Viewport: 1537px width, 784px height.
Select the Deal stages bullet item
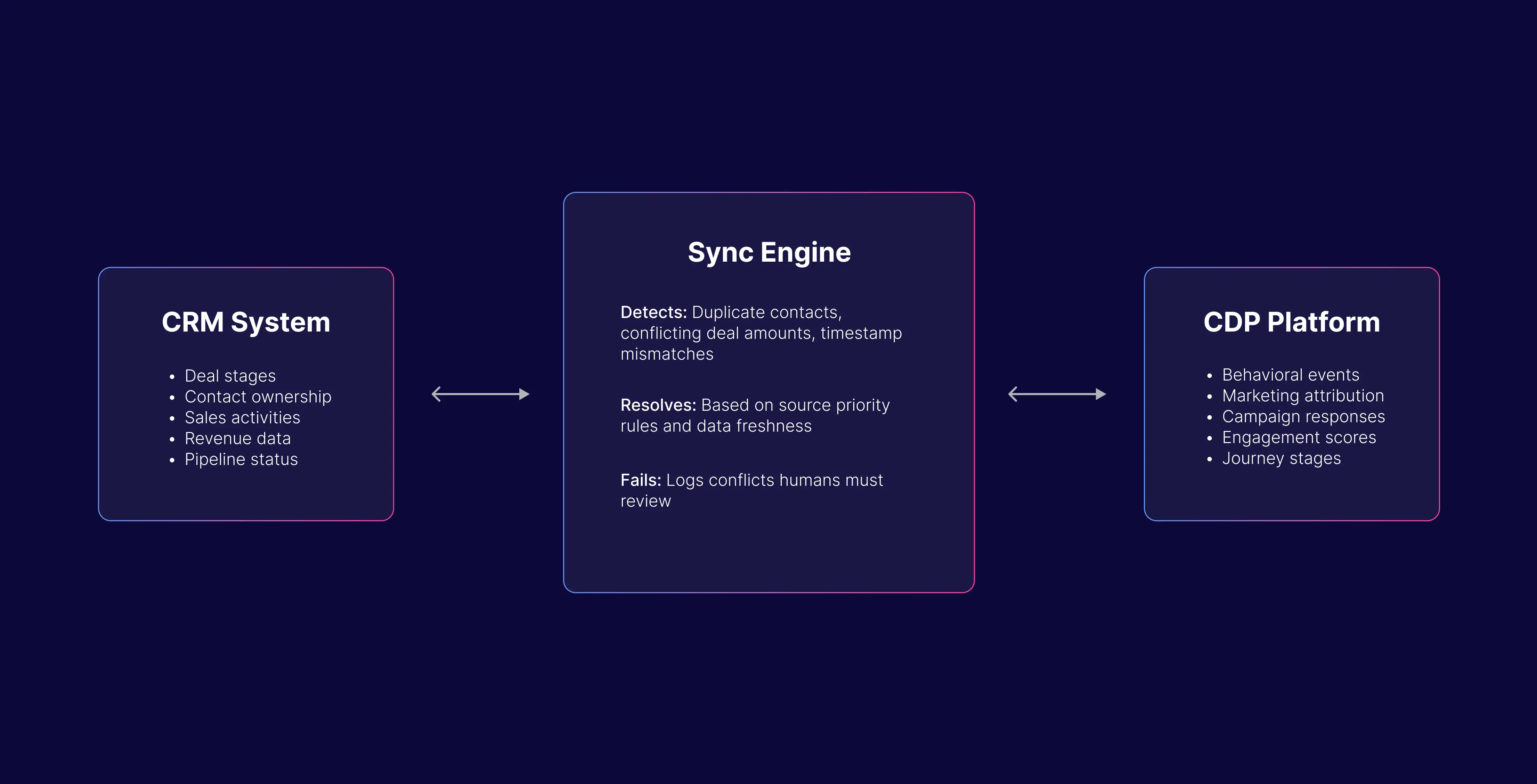click(230, 376)
